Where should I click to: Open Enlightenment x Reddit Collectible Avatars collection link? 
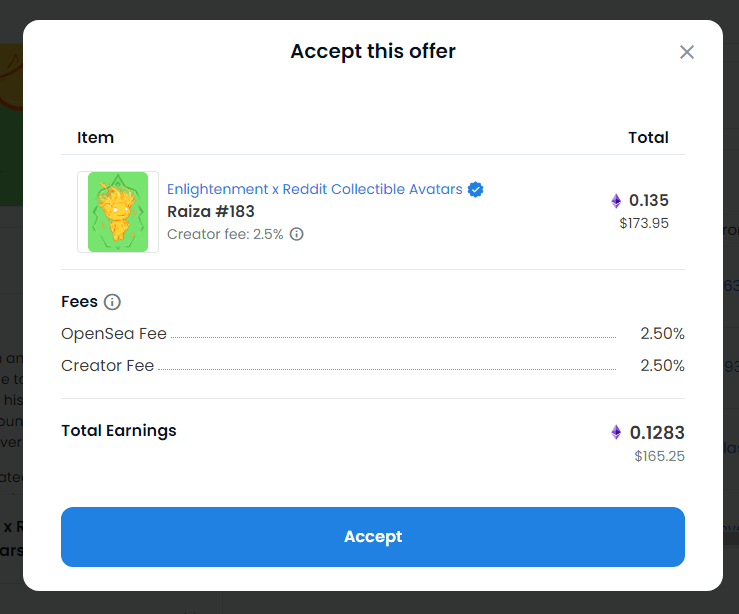(x=315, y=189)
